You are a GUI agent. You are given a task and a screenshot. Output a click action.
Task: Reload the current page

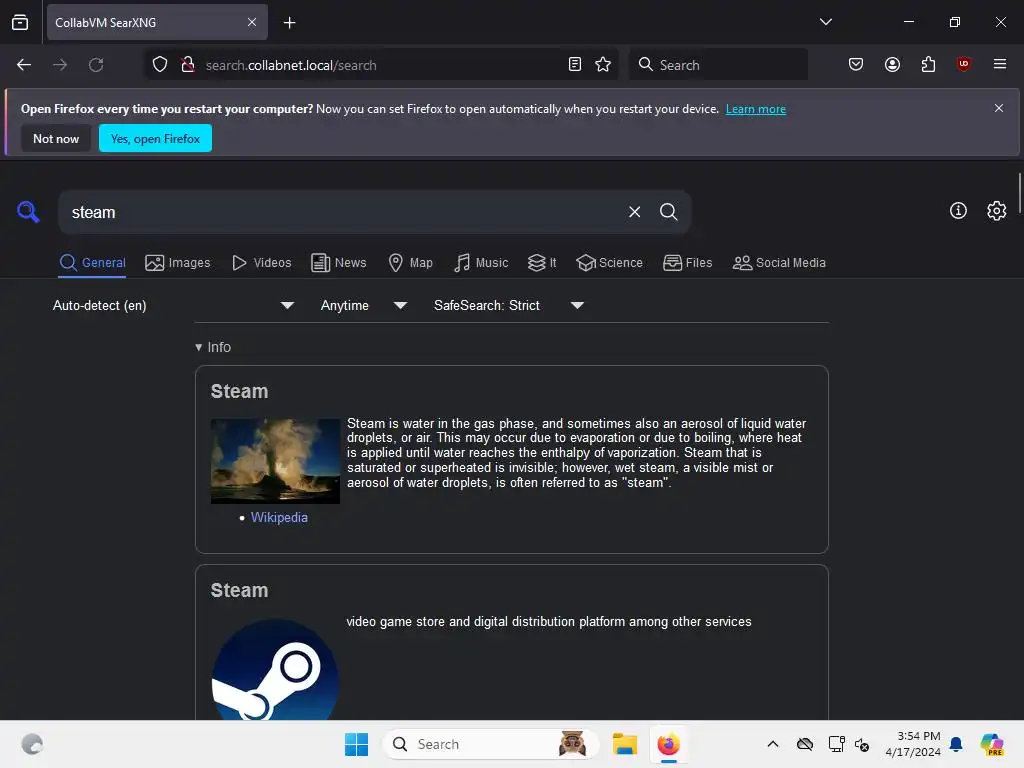point(96,65)
